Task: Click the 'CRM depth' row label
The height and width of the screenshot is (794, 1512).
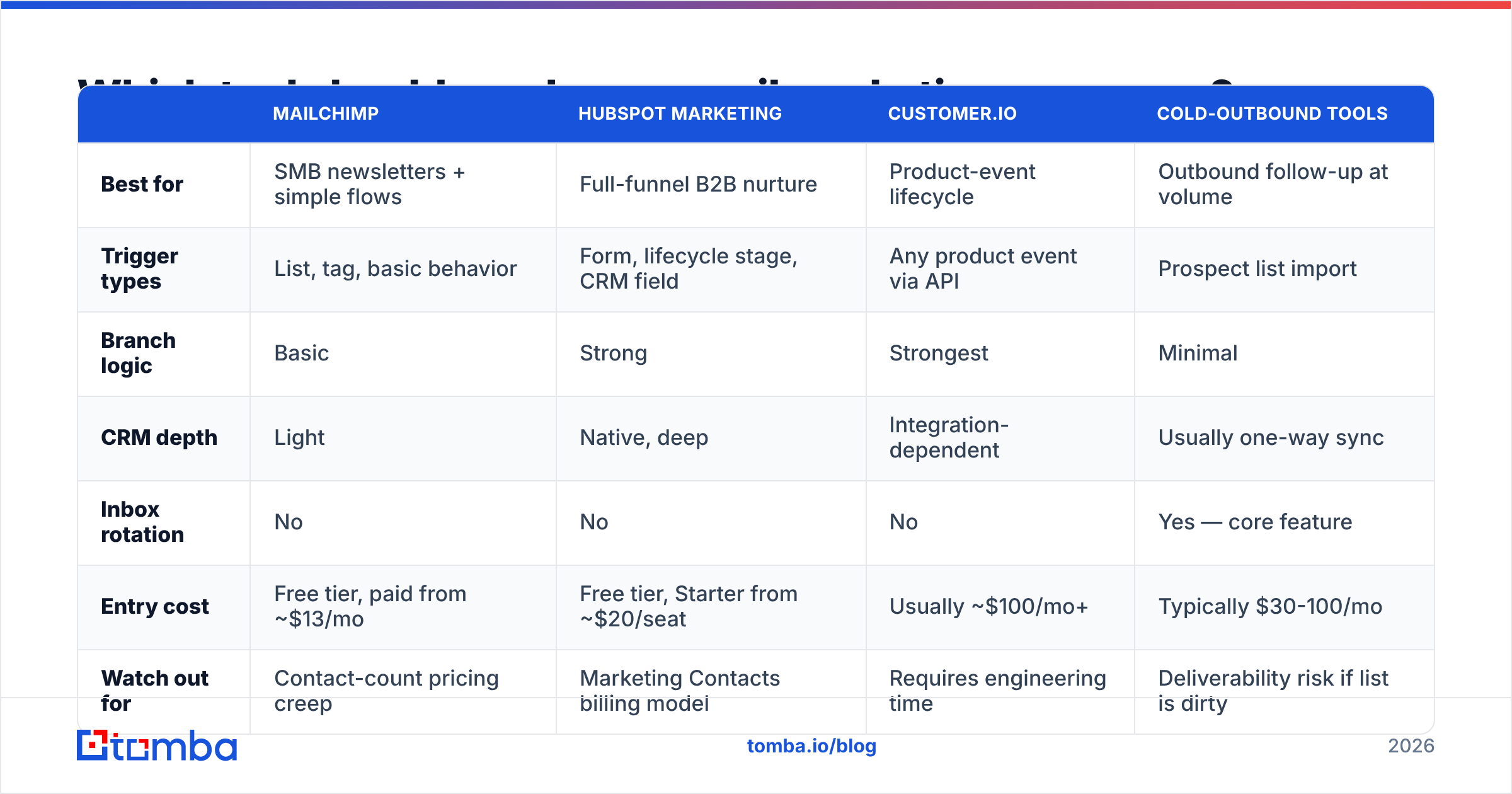Action: click(159, 437)
